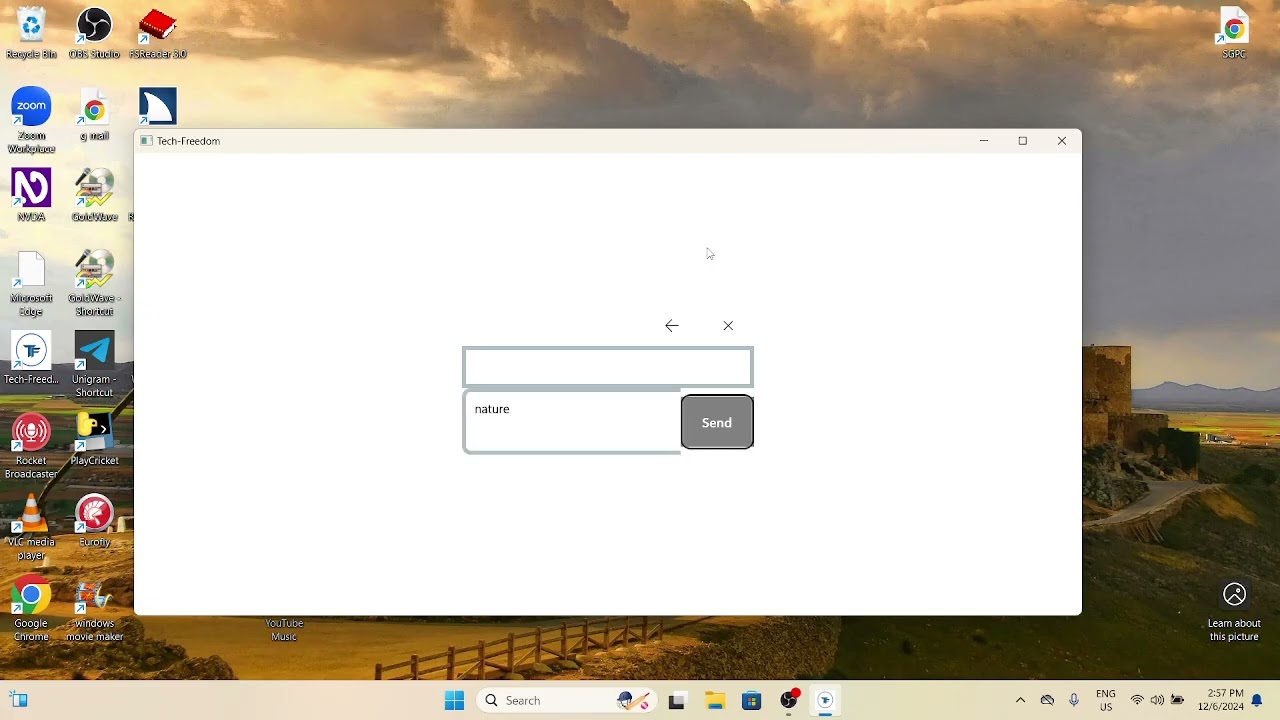Click the Learn about this picture icon
Image resolution: width=1280 pixels, height=720 pixels.
pyautogui.click(x=1234, y=612)
